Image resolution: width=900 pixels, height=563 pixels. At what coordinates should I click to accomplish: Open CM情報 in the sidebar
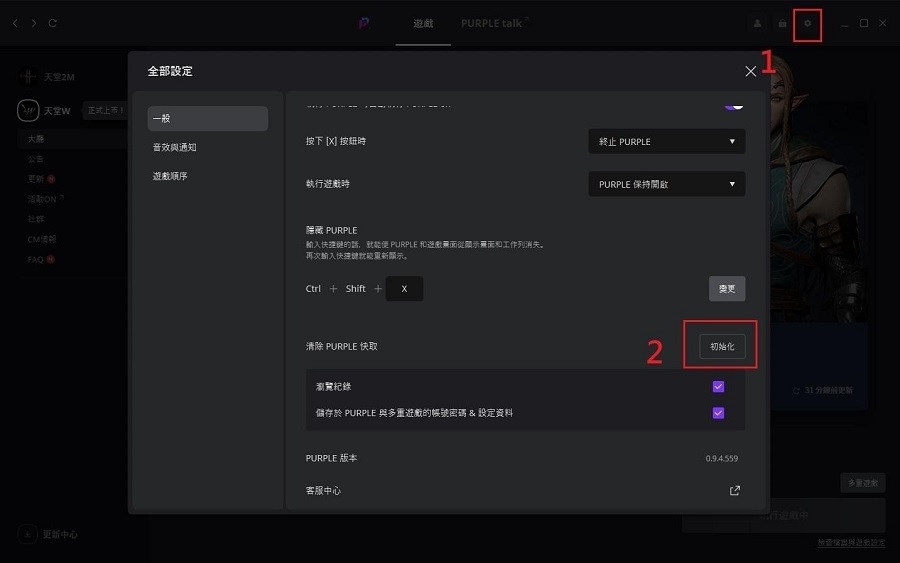[42, 239]
